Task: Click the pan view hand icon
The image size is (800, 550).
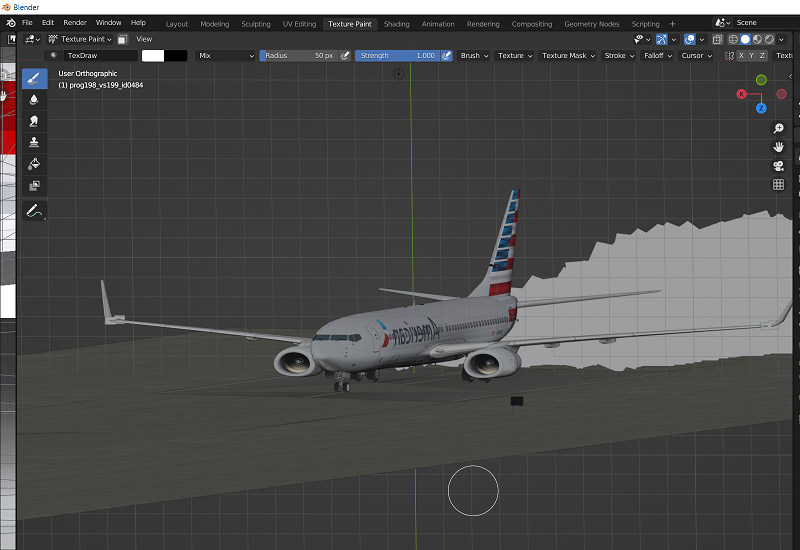Action: (778, 147)
